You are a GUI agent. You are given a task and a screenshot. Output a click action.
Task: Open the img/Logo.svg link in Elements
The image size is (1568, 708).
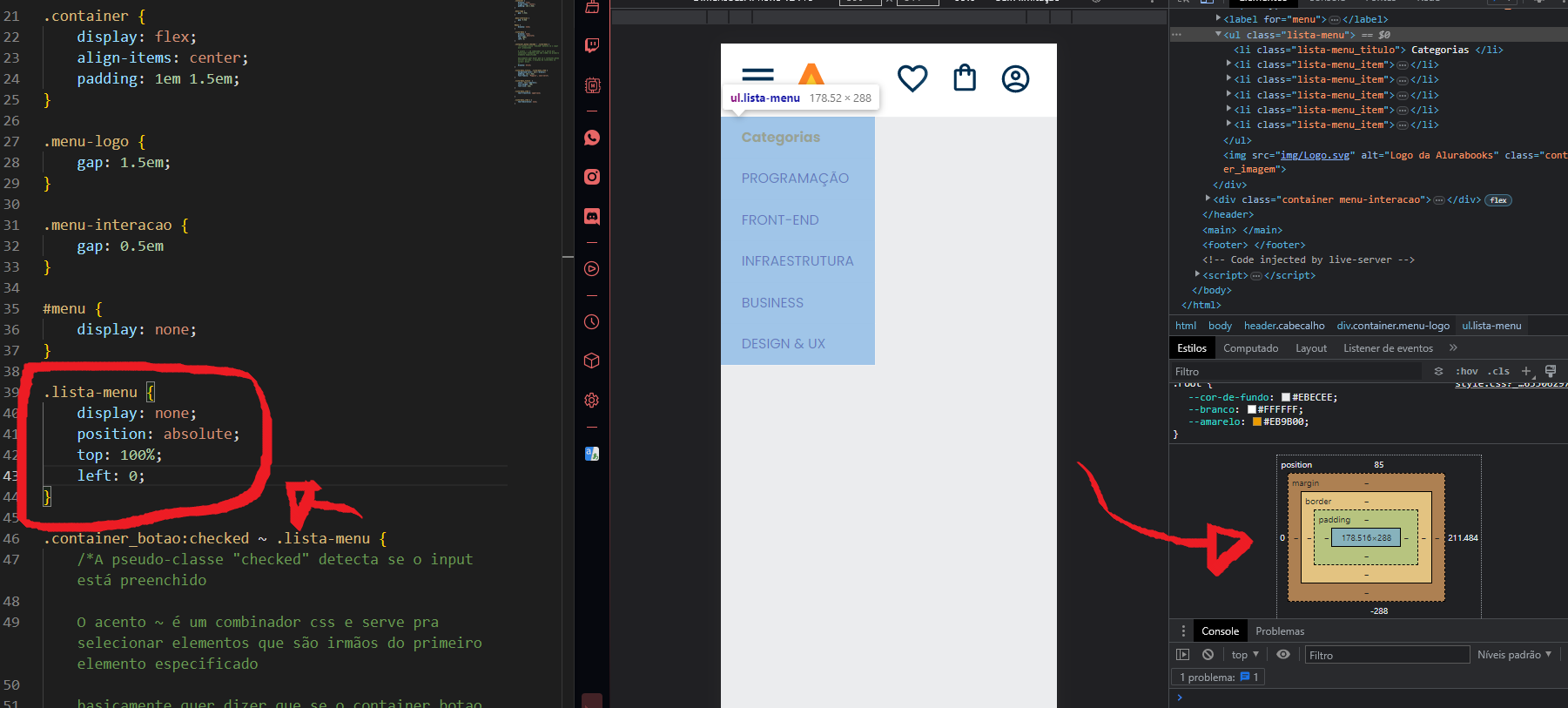[1315, 155]
